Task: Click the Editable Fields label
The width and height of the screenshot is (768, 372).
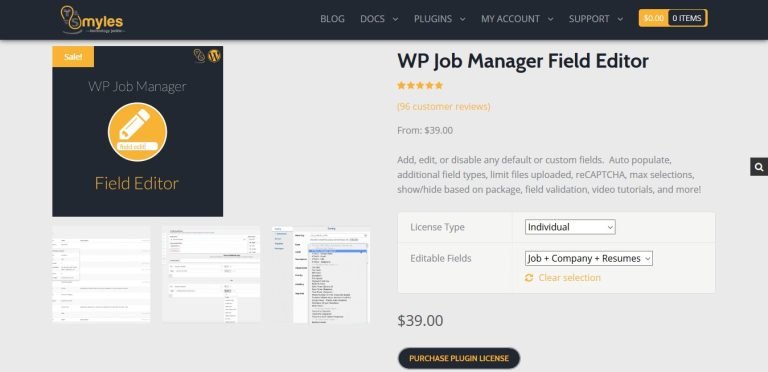Action: pos(441,258)
